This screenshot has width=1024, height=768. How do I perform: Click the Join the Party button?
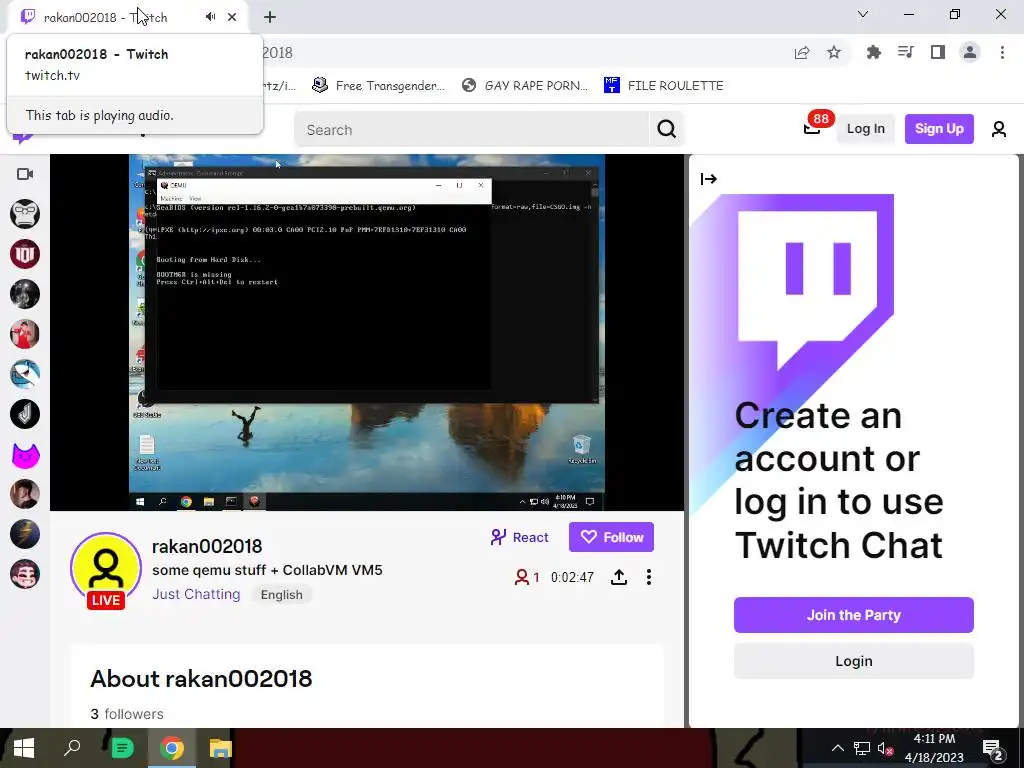point(854,615)
